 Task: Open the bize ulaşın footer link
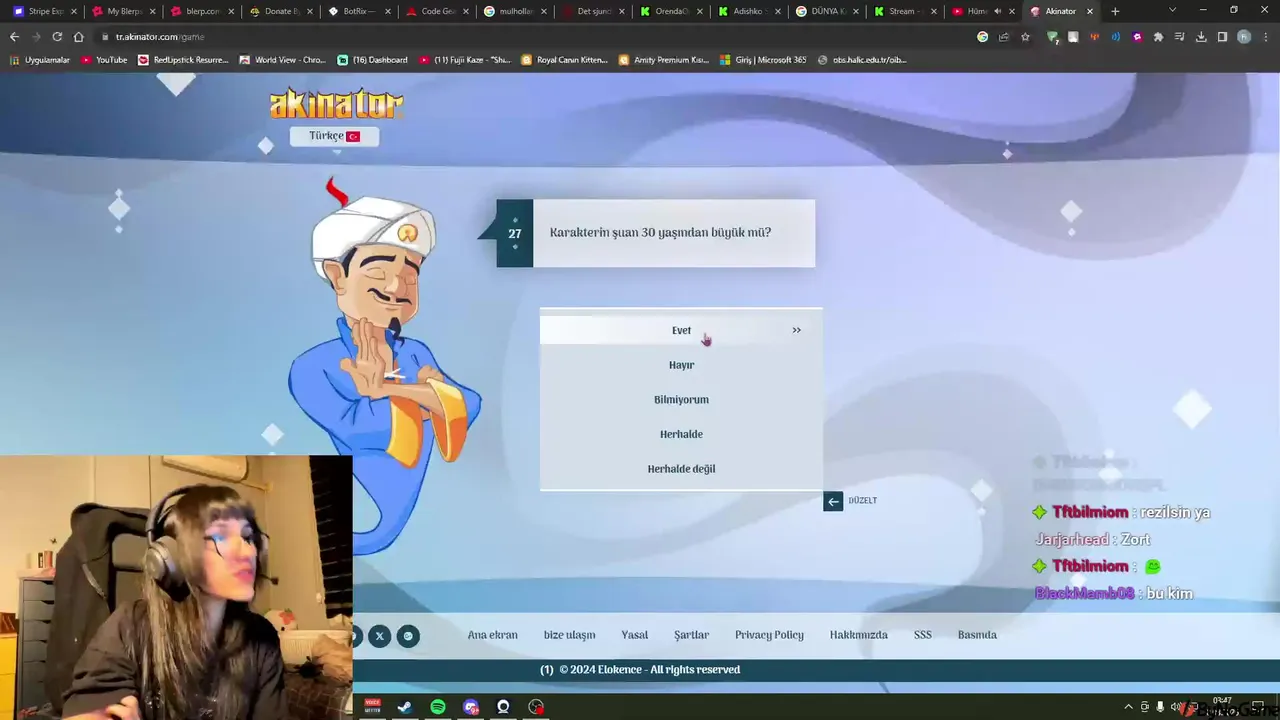click(x=569, y=635)
